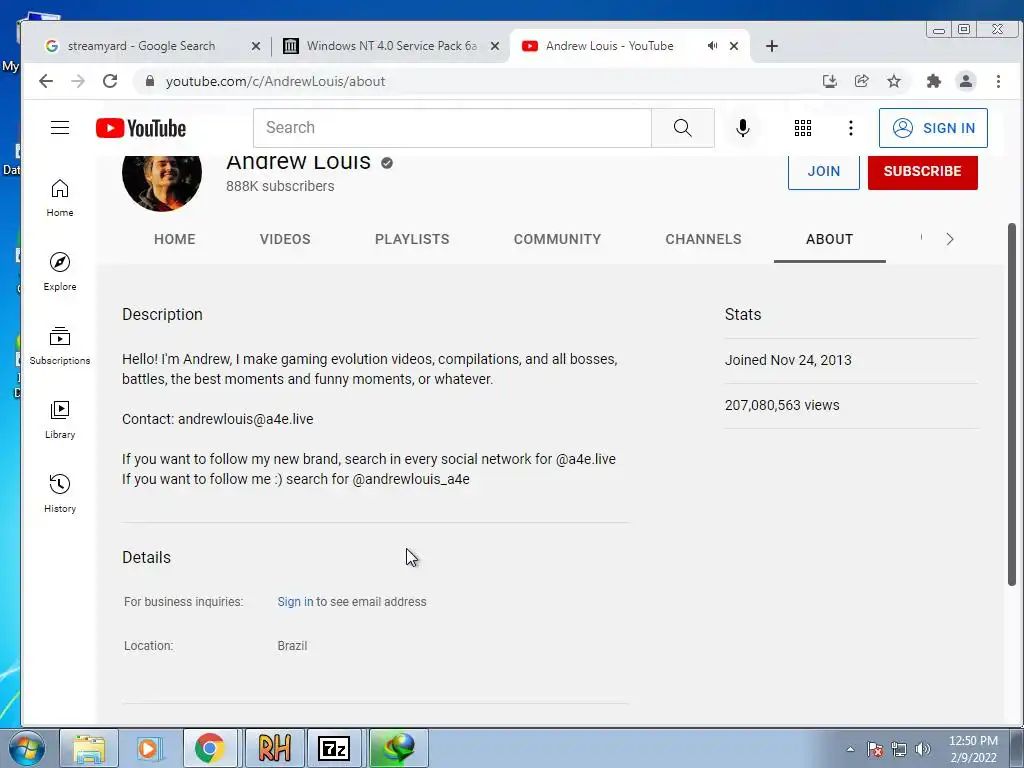The height and width of the screenshot is (768, 1024).
Task: Open the RH program in the taskbar
Action: pos(274,748)
